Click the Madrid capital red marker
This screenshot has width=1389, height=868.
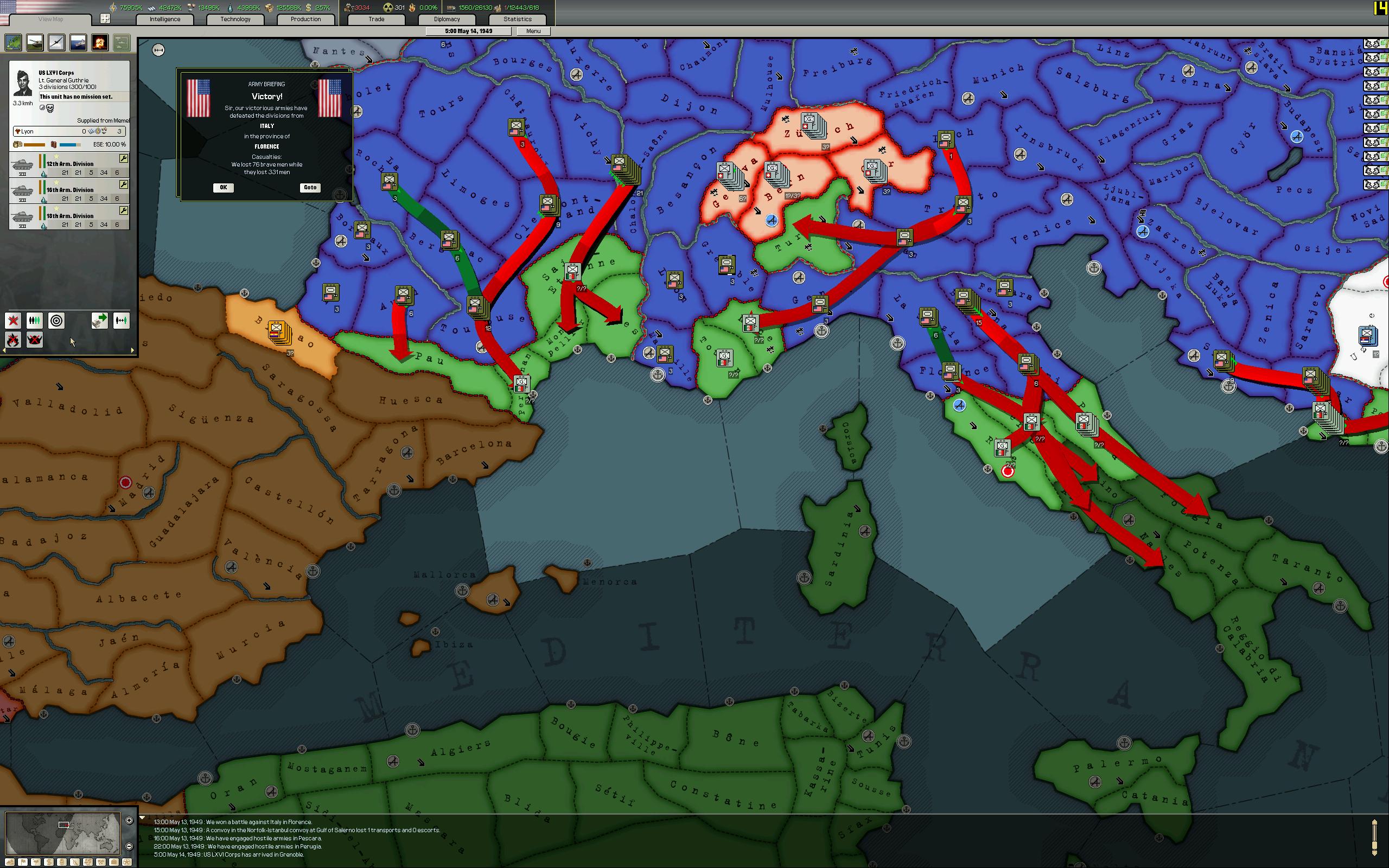pyautogui.click(x=125, y=482)
